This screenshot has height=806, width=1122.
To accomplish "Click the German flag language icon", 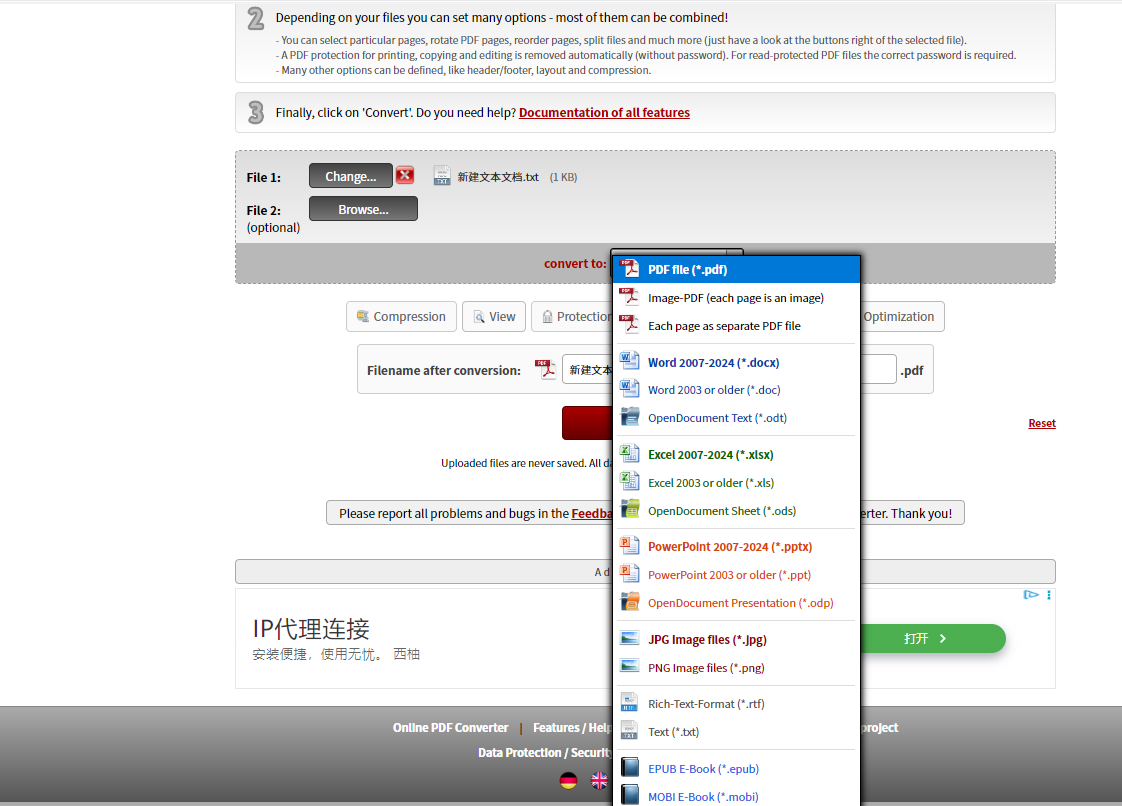I will click(568, 781).
